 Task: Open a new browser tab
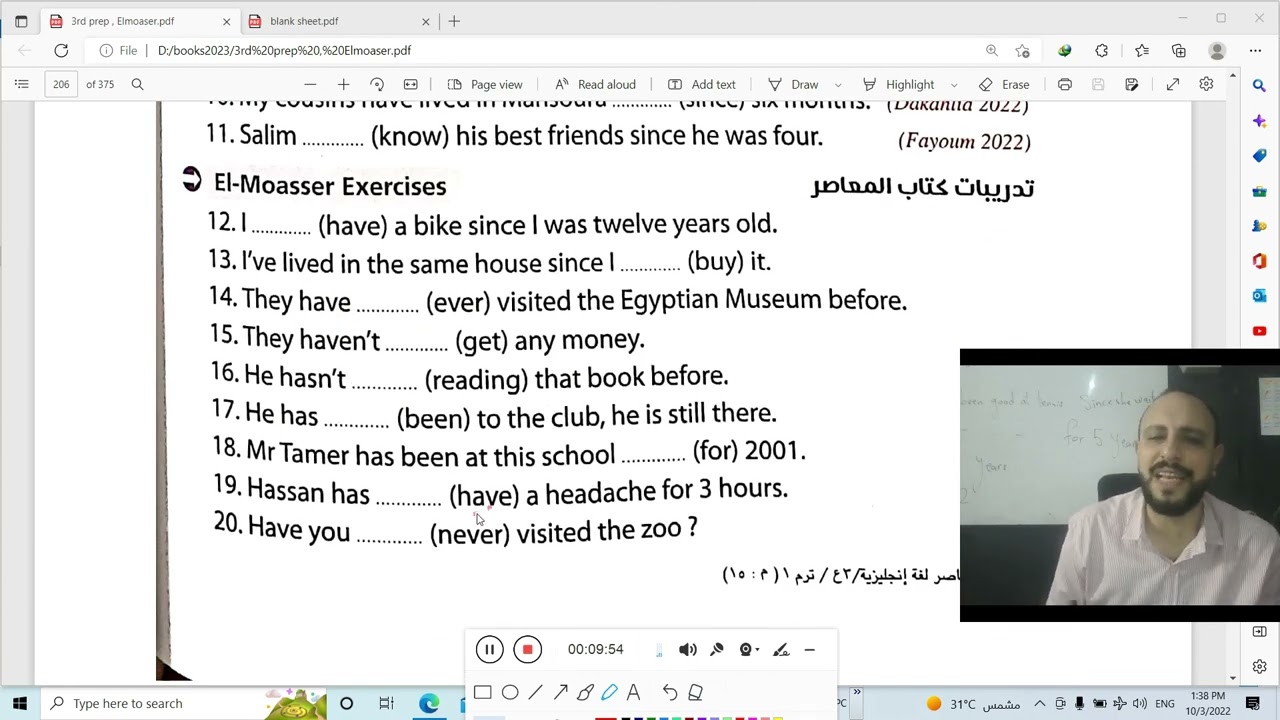pyautogui.click(x=454, y=21)
